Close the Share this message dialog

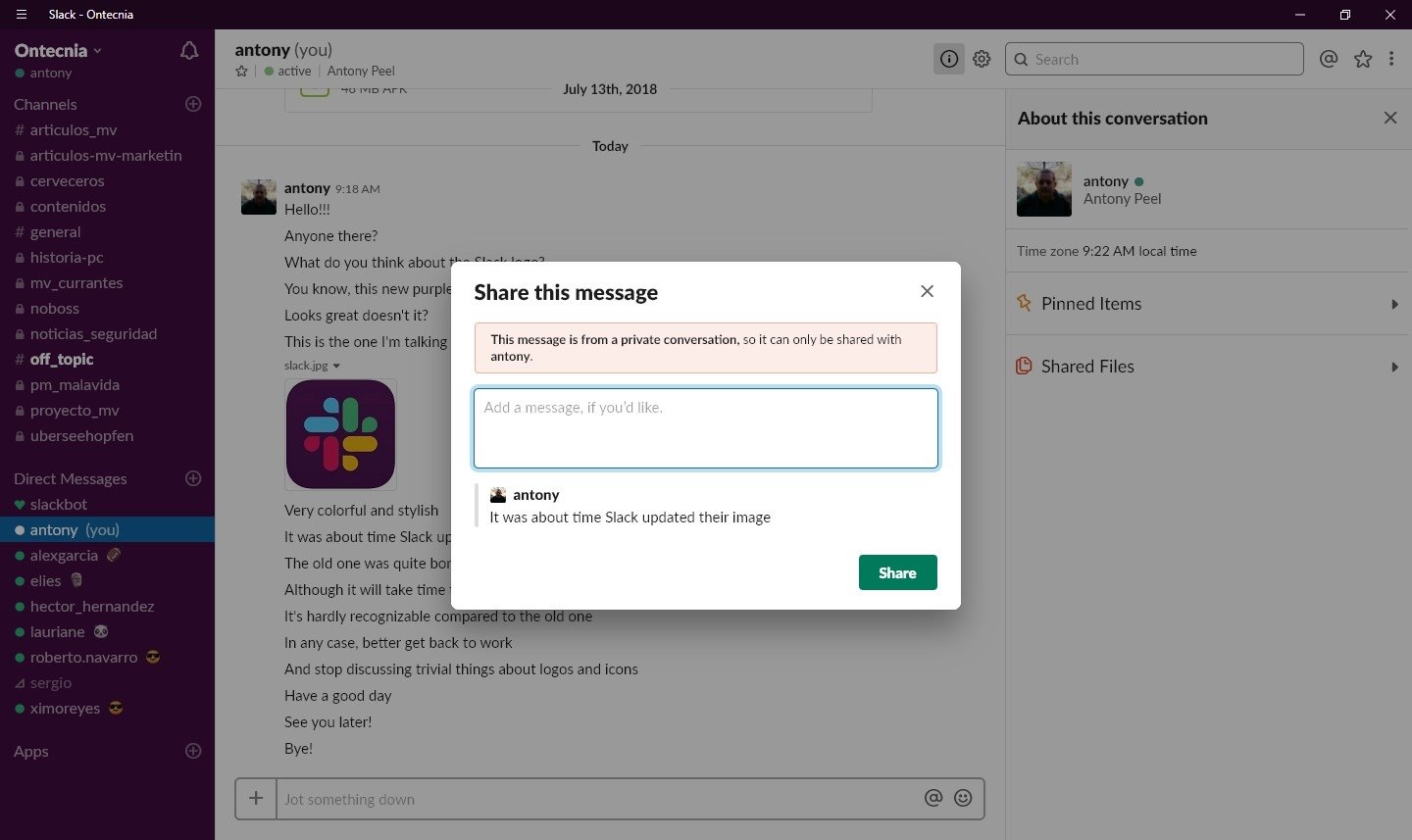point(927,291)
